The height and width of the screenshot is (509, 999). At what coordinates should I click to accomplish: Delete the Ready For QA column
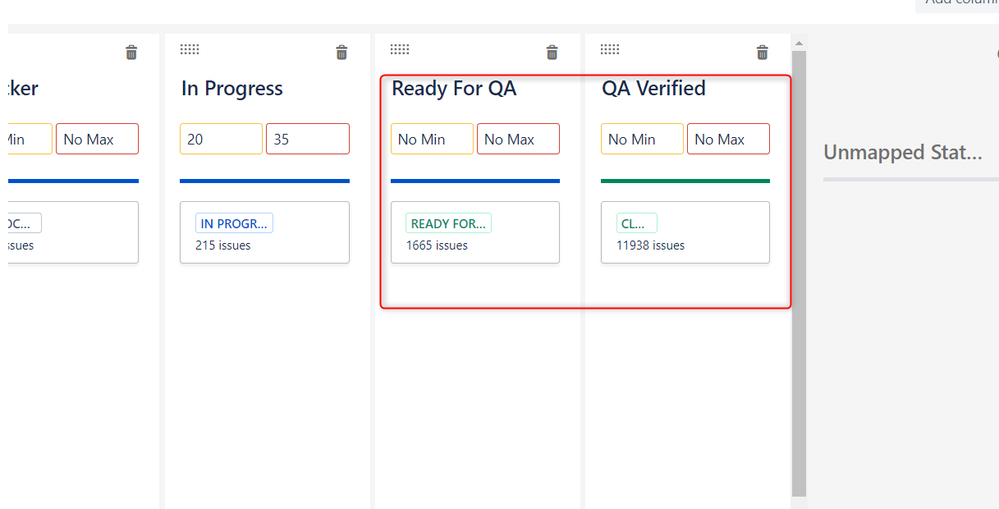552,52
